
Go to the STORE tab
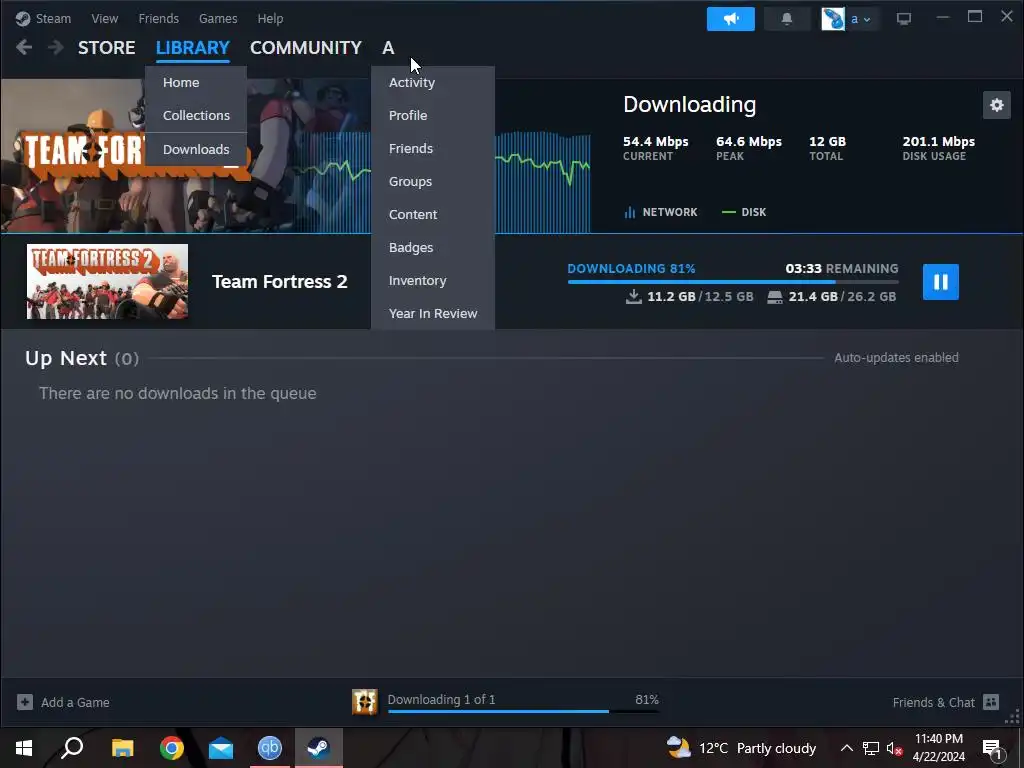point(106,48)
